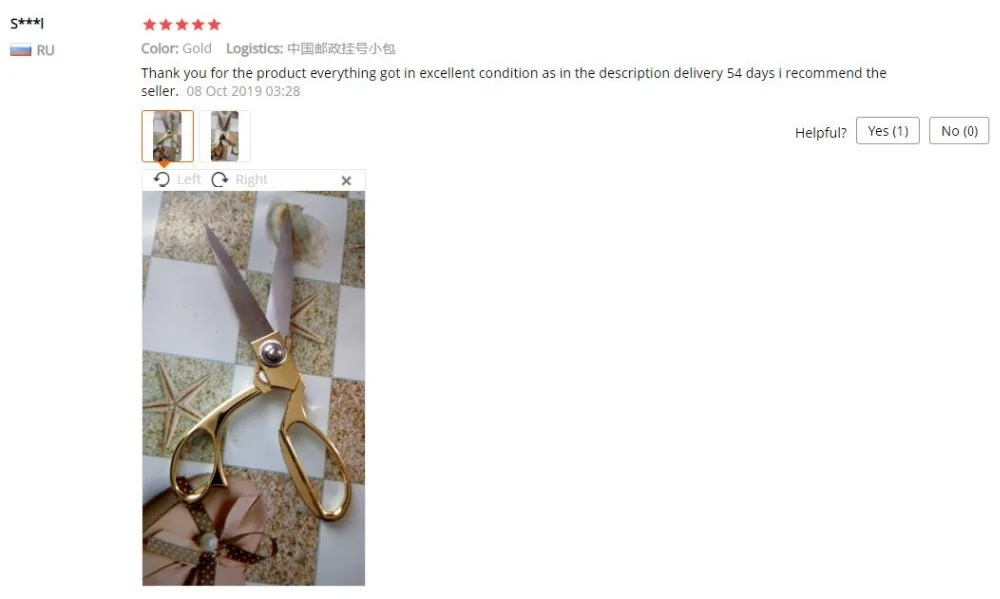The width and height of the screenshot is (1000, 599).
Task: Close the enlarged photo viewer
Action: 346,181
